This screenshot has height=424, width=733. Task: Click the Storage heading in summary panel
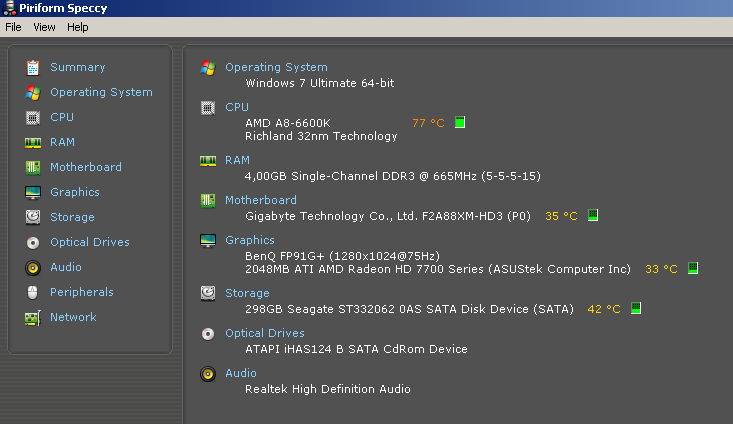pos(247,294)
